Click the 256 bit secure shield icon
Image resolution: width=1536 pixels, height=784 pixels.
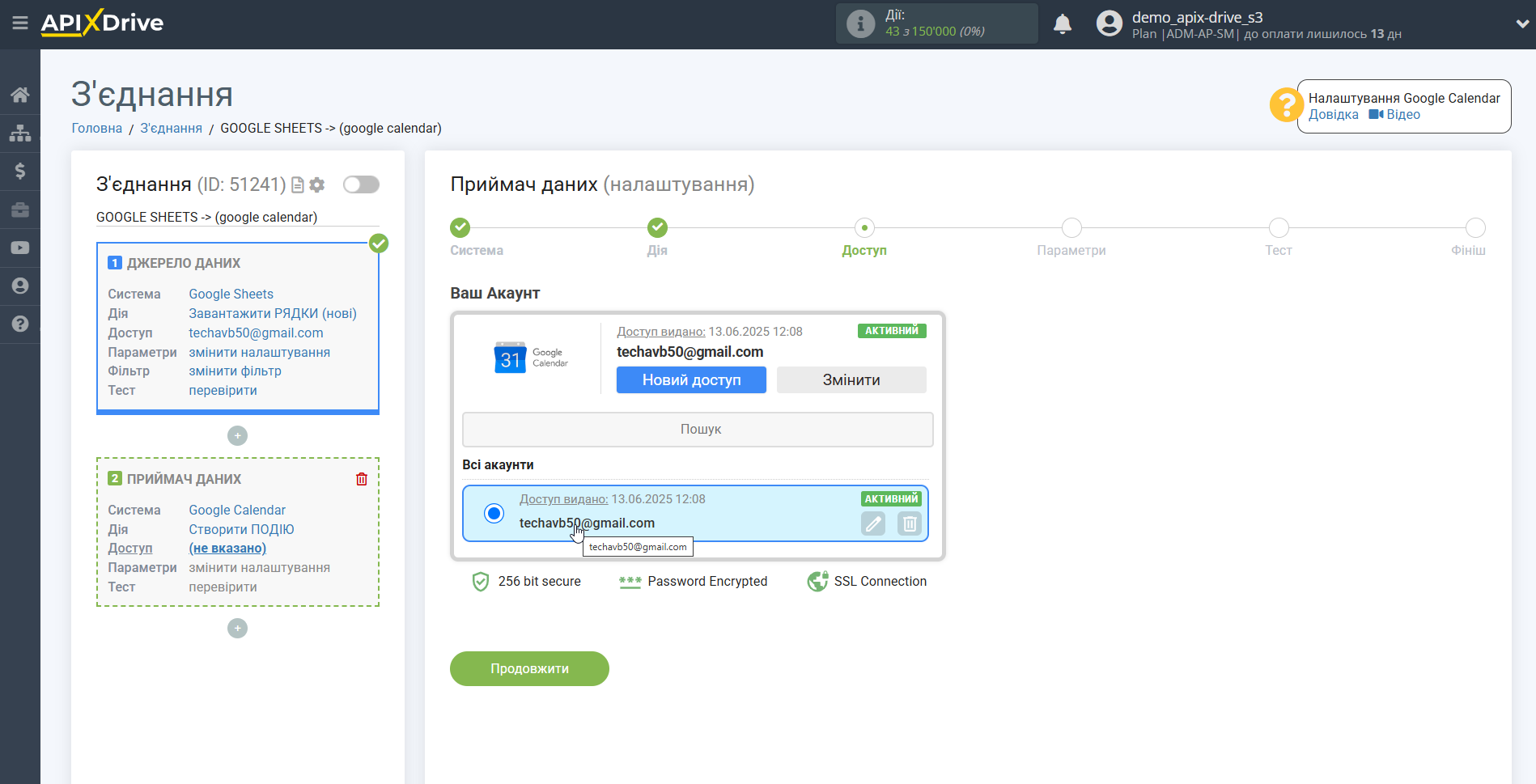(481, 582)
